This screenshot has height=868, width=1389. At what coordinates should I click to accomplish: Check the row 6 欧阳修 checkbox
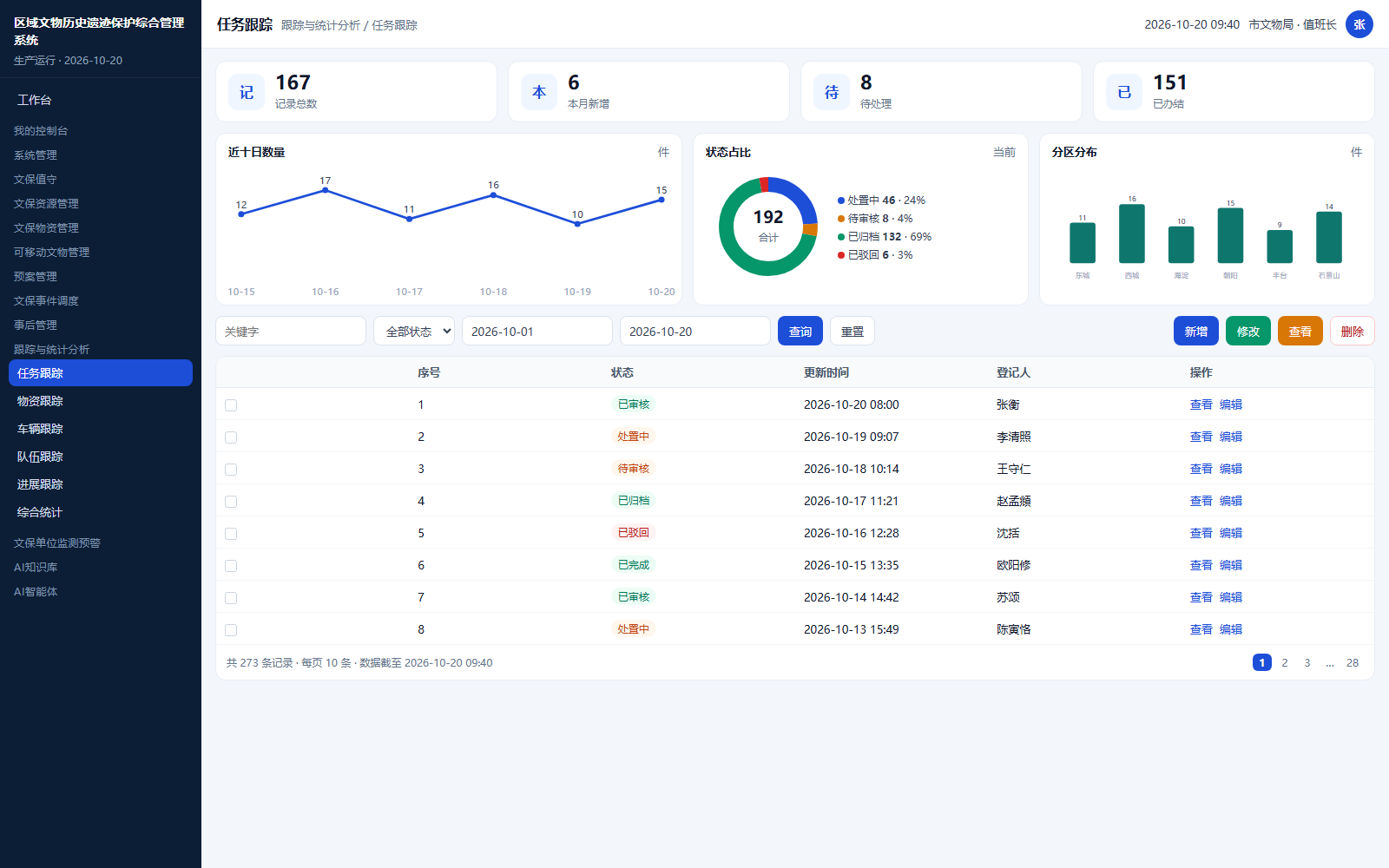pyautogui.click(x=231, y=566)
